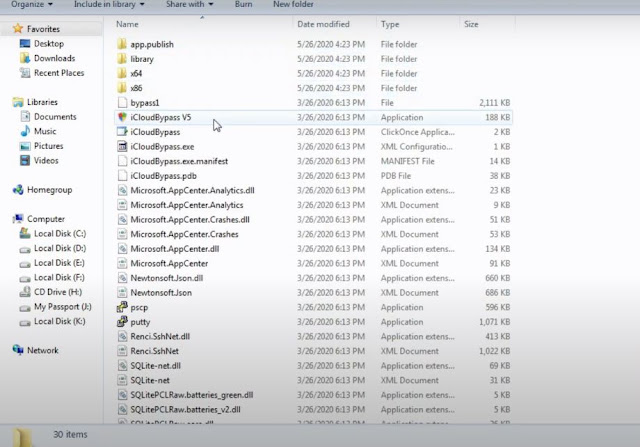Click the 30 items status bar text
Screen dimensions: 640x447
tap(70, 434)
